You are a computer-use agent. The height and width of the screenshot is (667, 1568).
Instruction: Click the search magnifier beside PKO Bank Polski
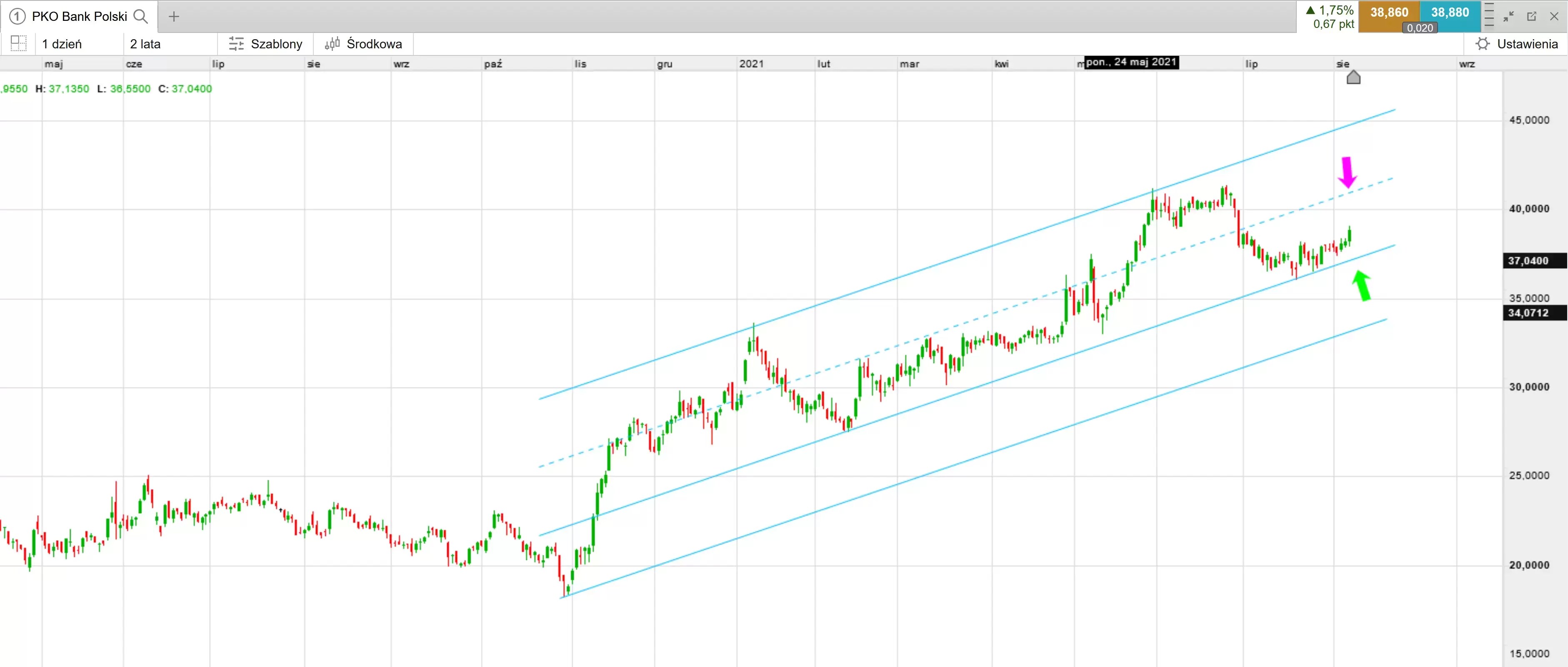[x=140, y=16]
